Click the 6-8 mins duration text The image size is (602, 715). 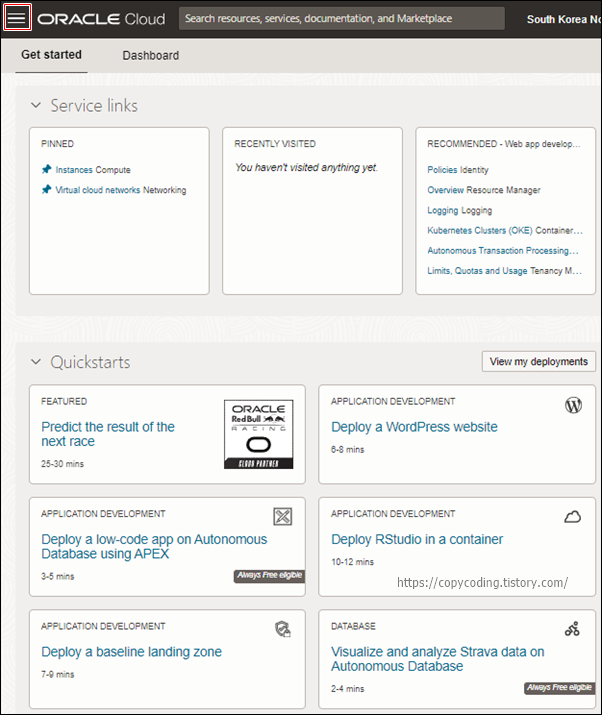point(348,450)
